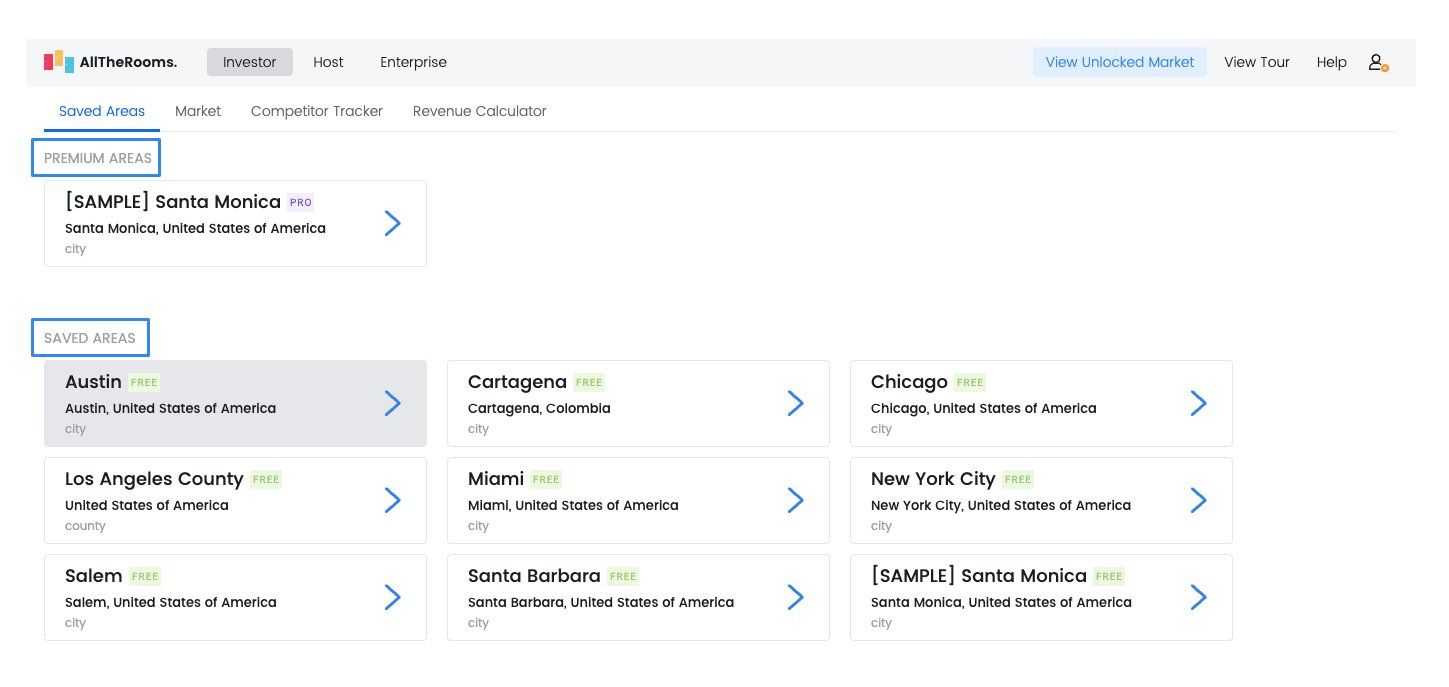The image size is (1449, 687).
Task: Open the Competitor Tracker tab
Action: point(317,111)
